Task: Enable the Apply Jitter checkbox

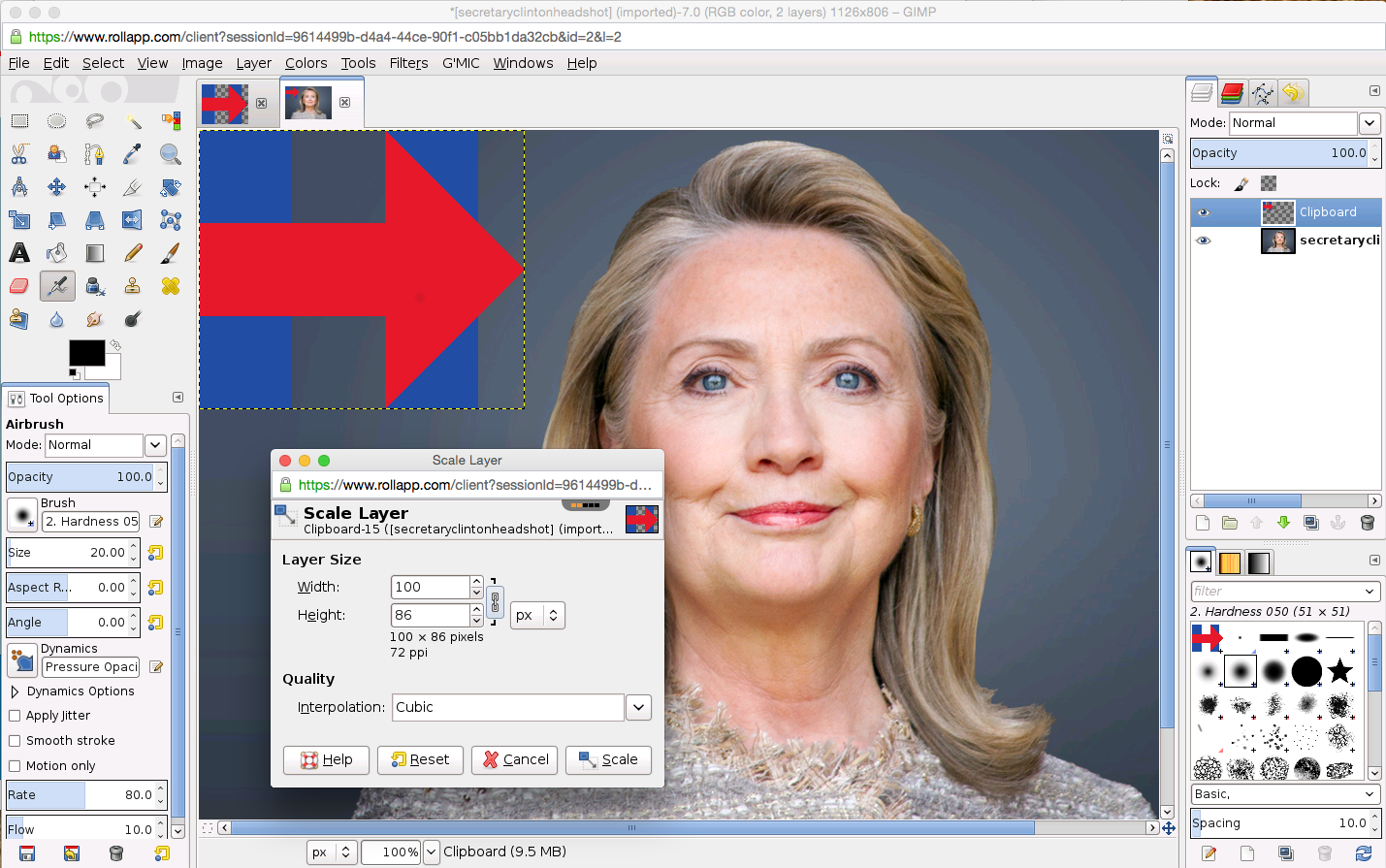Action: tap(15, 716)
